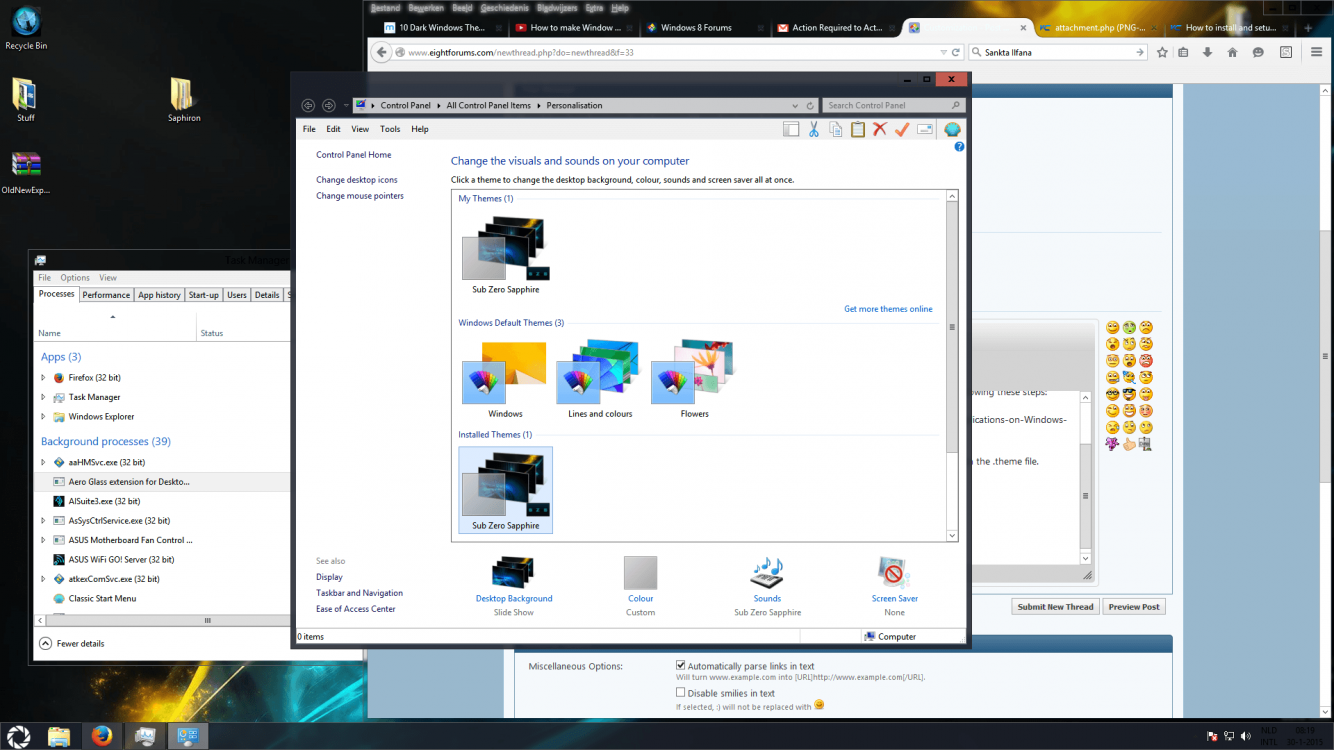Image resolution: width=1334 pixels, height=750 pixels.
Task: Refresh the Control Panel address bar
Action: (810, 105)
